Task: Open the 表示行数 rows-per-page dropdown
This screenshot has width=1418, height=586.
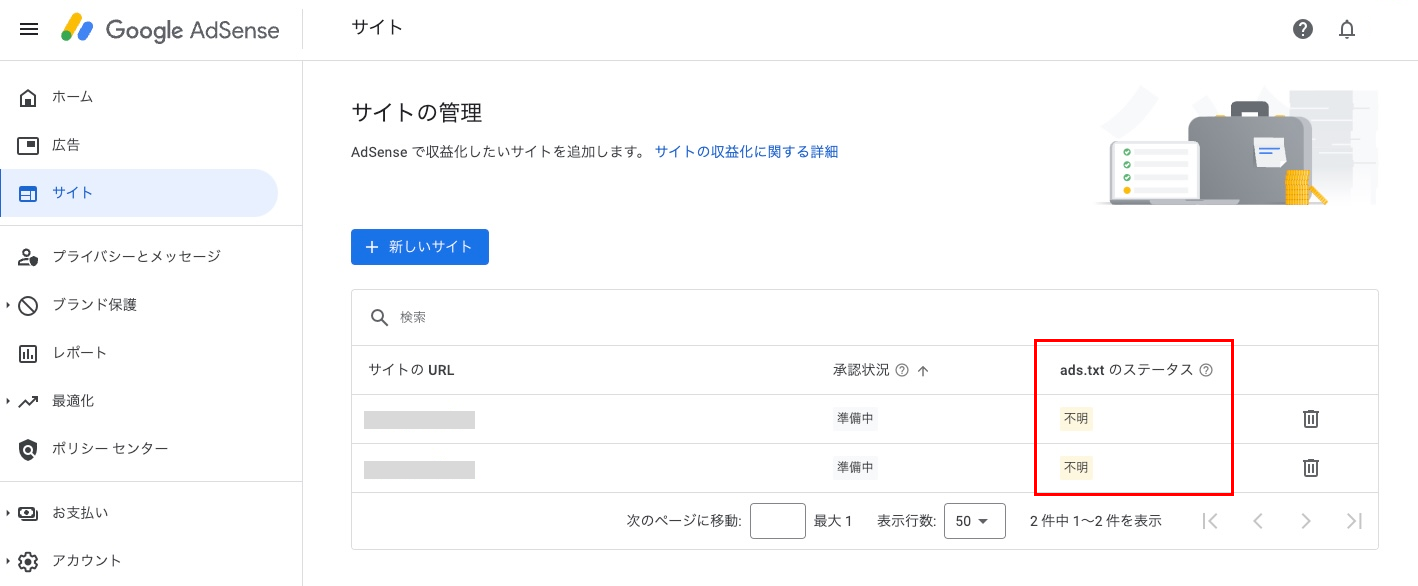Action: click(x=972, y=521)
